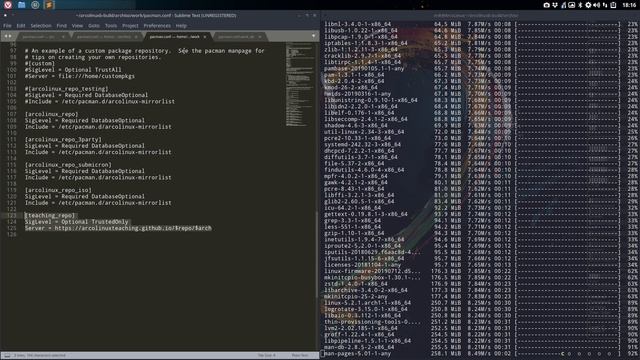
Task: Click the panel clock showing 18:16
Action: pos(629,5)
